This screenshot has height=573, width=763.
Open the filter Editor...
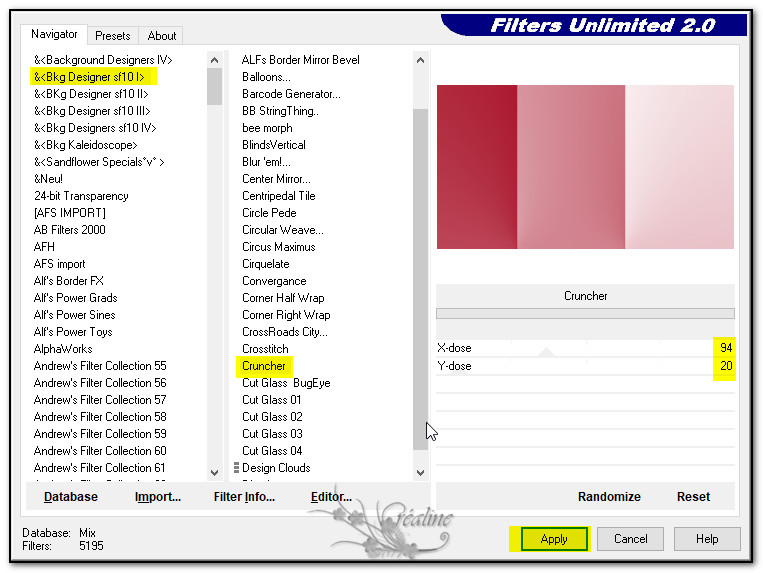[x=331, y=497]
